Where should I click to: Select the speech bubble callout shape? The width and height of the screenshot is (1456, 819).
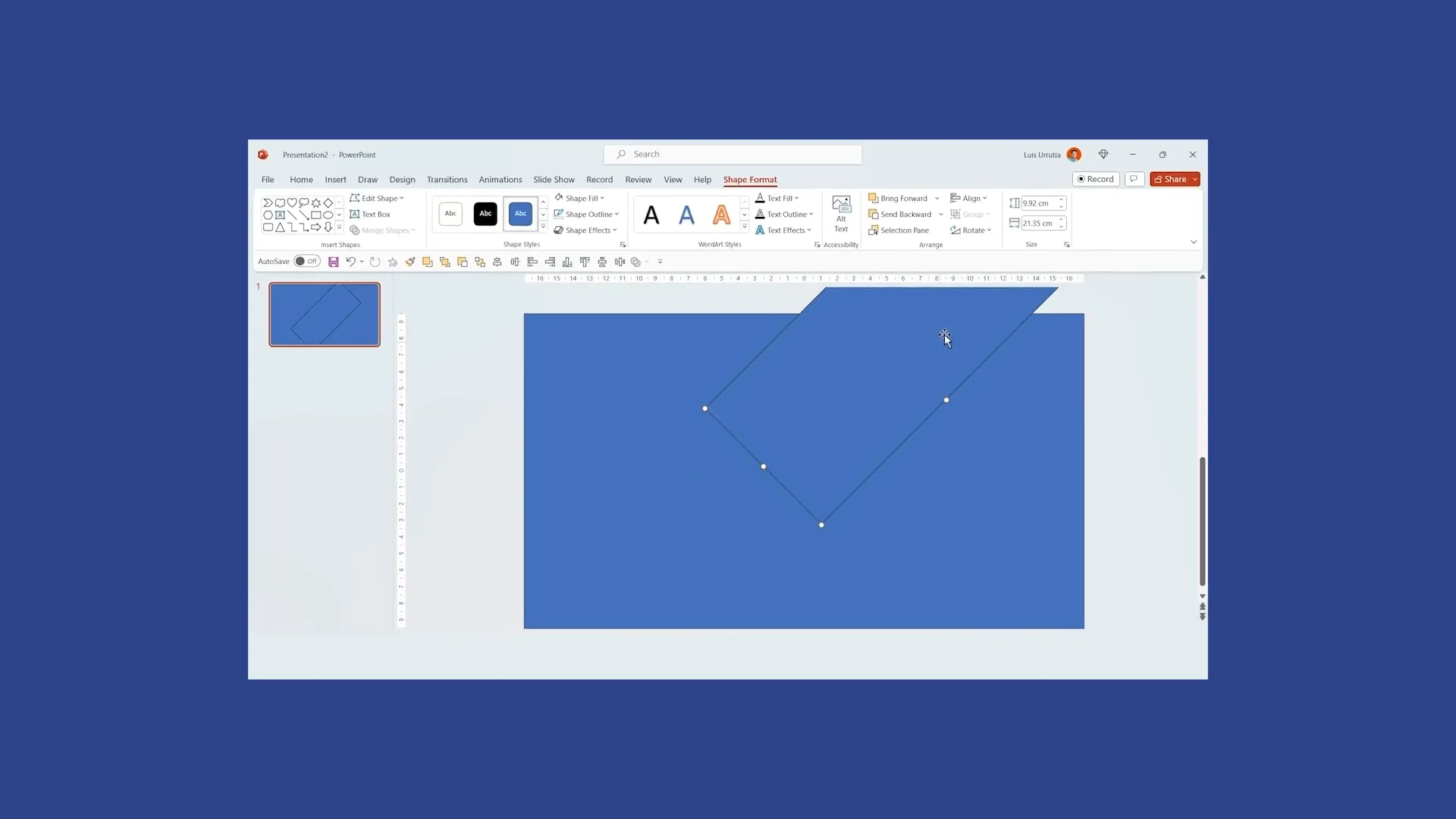click(x=304, y=202)
